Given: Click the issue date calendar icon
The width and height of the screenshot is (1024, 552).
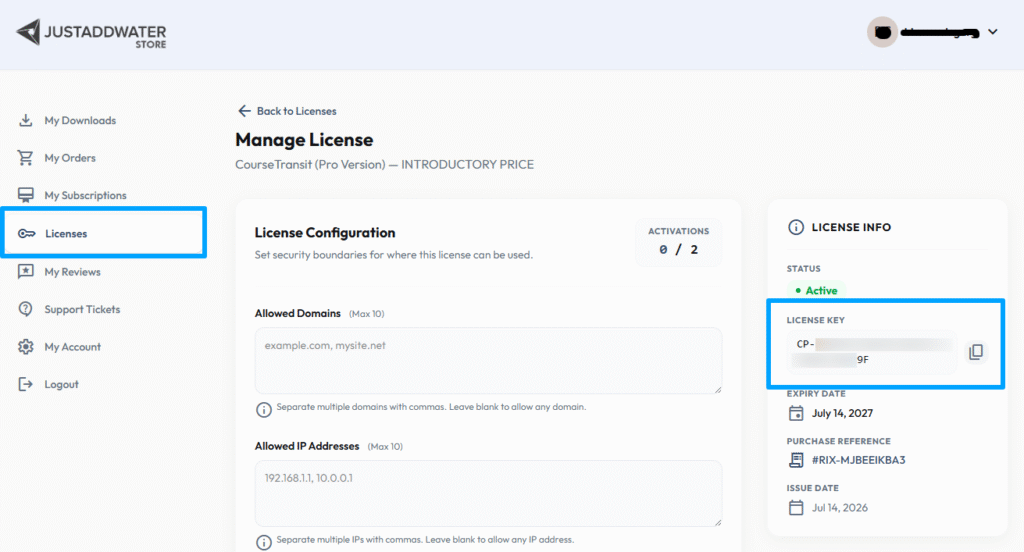Looking at the screenshot, I should 795,508.
